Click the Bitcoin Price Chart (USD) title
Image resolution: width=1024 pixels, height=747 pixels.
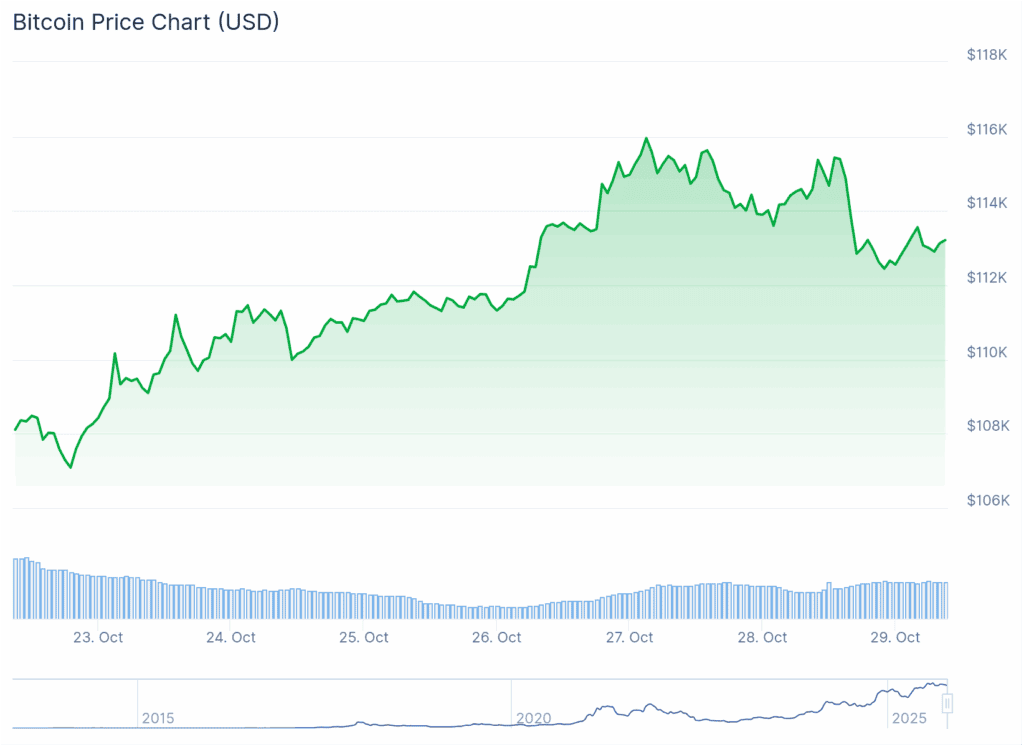point(146,22)
